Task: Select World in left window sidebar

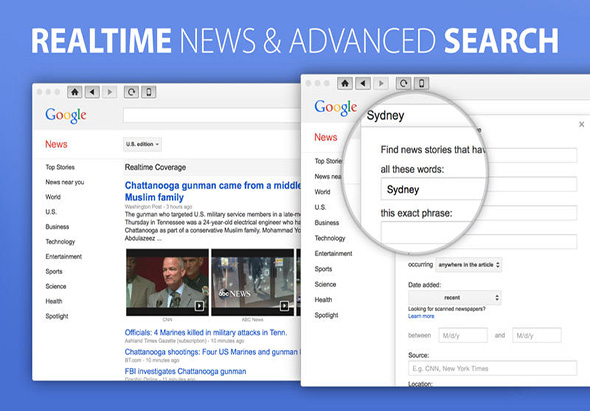Action: point(53,197)
